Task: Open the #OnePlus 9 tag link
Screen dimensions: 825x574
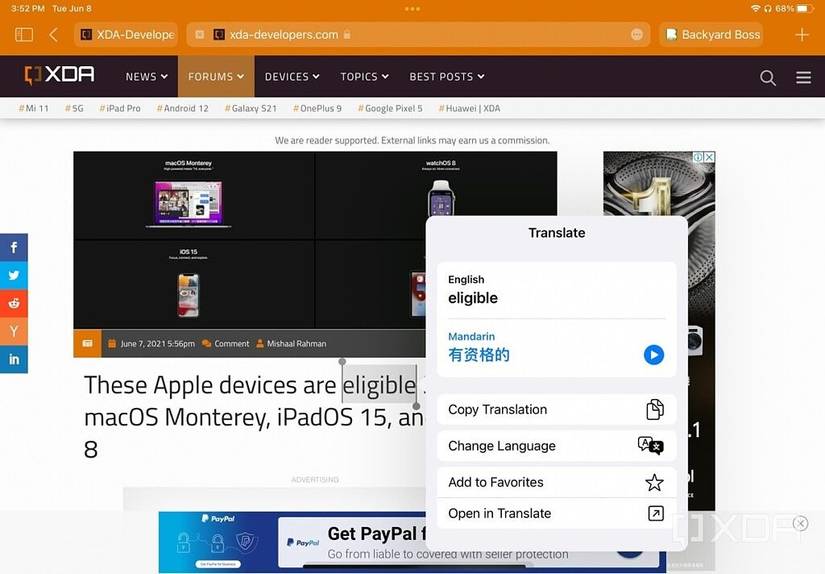Action: pyautogui.click(x=317, y=108)
